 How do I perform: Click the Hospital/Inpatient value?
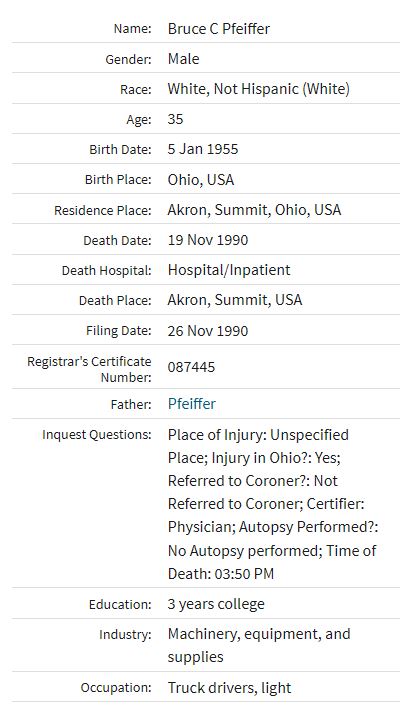(x=229, y=270)
